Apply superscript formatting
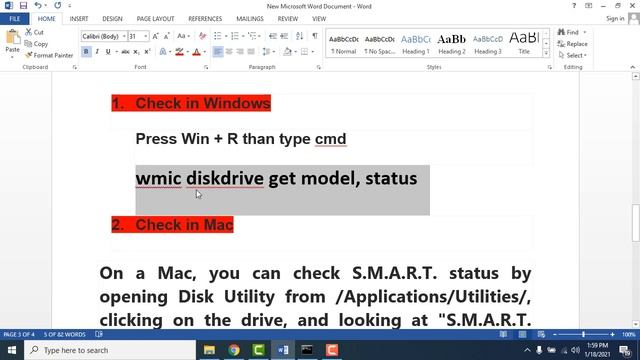This screenshot has width=640, height=360. point(147,52)
